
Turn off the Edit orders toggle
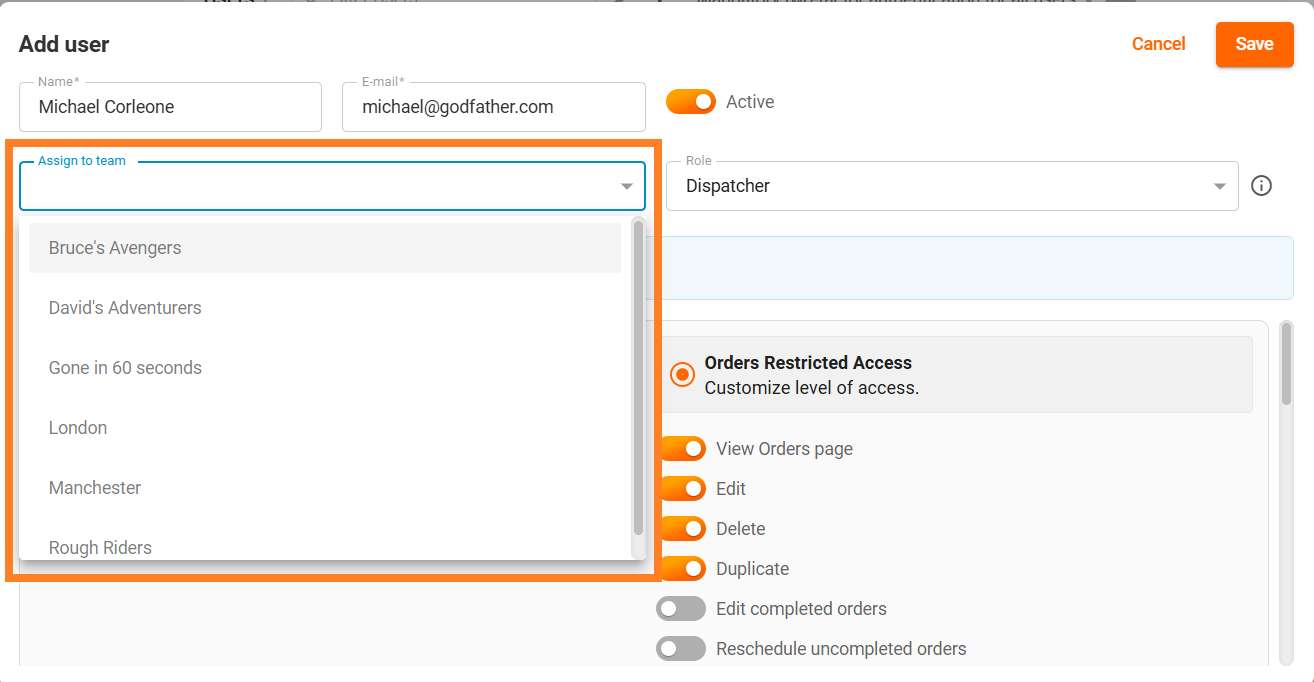(682, 489)
